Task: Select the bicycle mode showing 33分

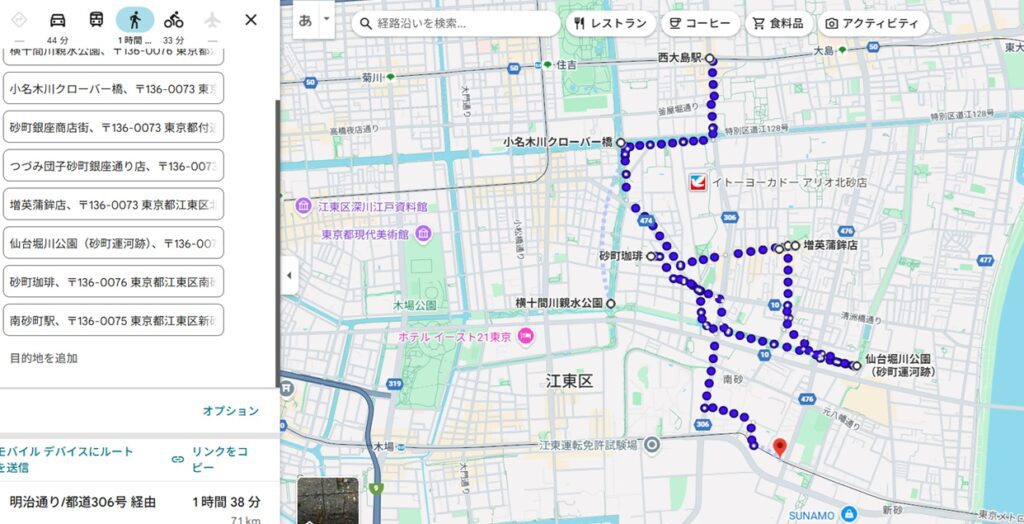Action: (x=174, y=20)
